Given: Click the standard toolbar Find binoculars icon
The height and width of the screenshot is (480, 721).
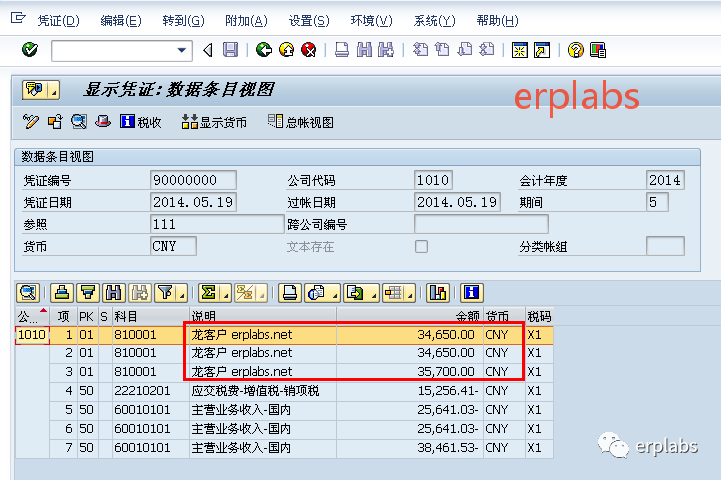Looking at the screenshot, I should point(364,50).
